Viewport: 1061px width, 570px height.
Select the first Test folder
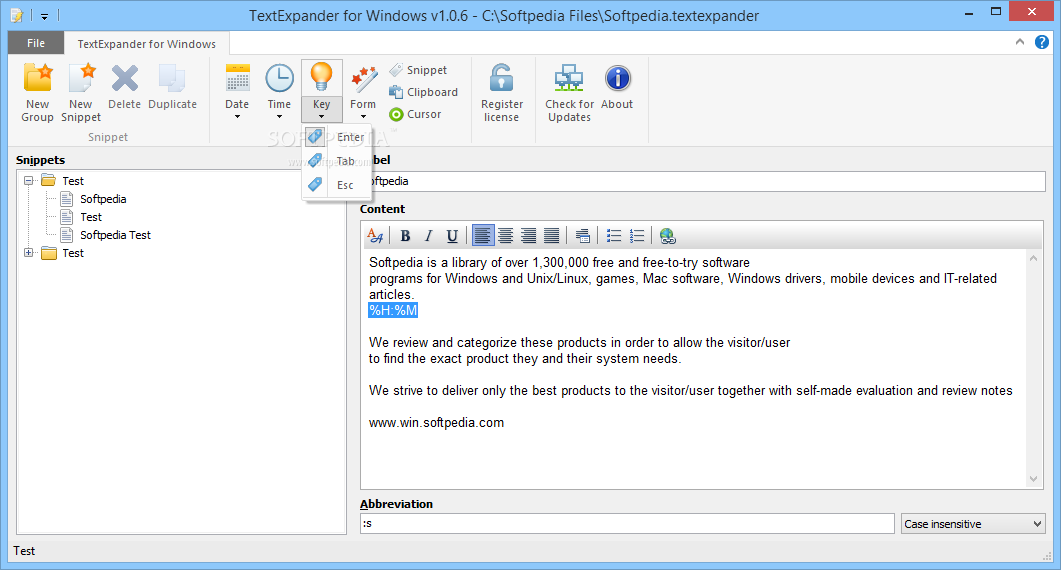pyautogui.click(x=73, y=181)
